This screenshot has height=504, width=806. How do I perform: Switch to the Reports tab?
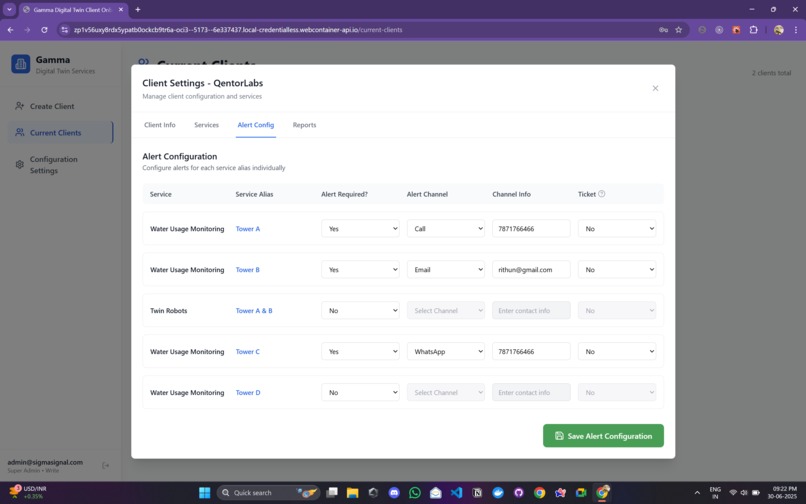click(x=304, y=125)
